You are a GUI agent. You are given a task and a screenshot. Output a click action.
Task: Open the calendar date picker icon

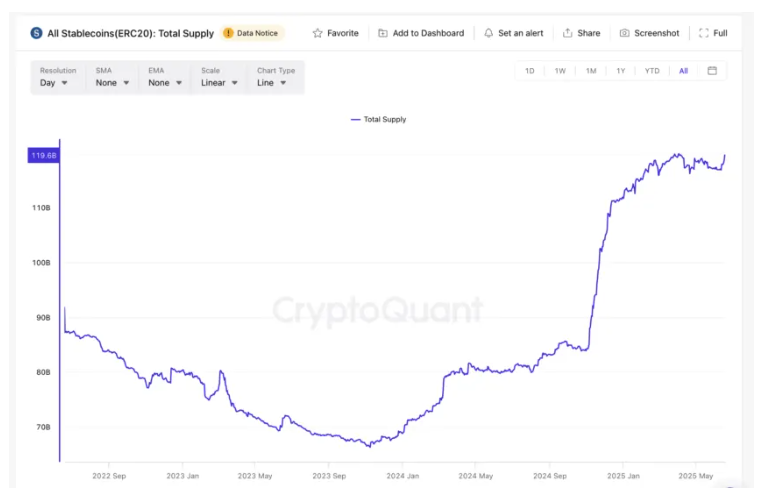click(712, 71)
